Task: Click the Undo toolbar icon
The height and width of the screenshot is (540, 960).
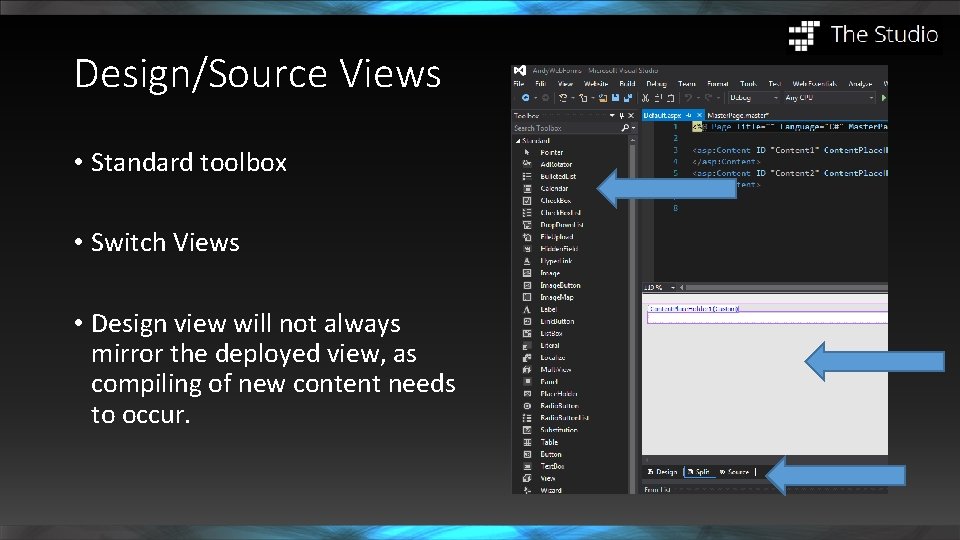Action: click(x=688, y=98)
